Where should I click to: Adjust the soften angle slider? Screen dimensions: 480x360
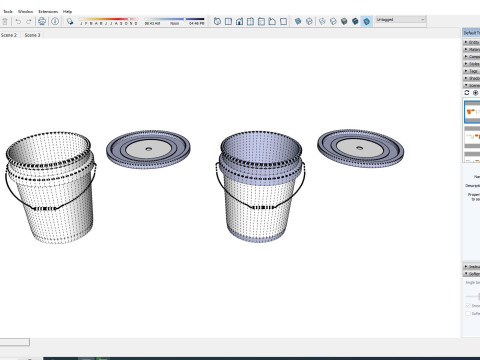473,296
